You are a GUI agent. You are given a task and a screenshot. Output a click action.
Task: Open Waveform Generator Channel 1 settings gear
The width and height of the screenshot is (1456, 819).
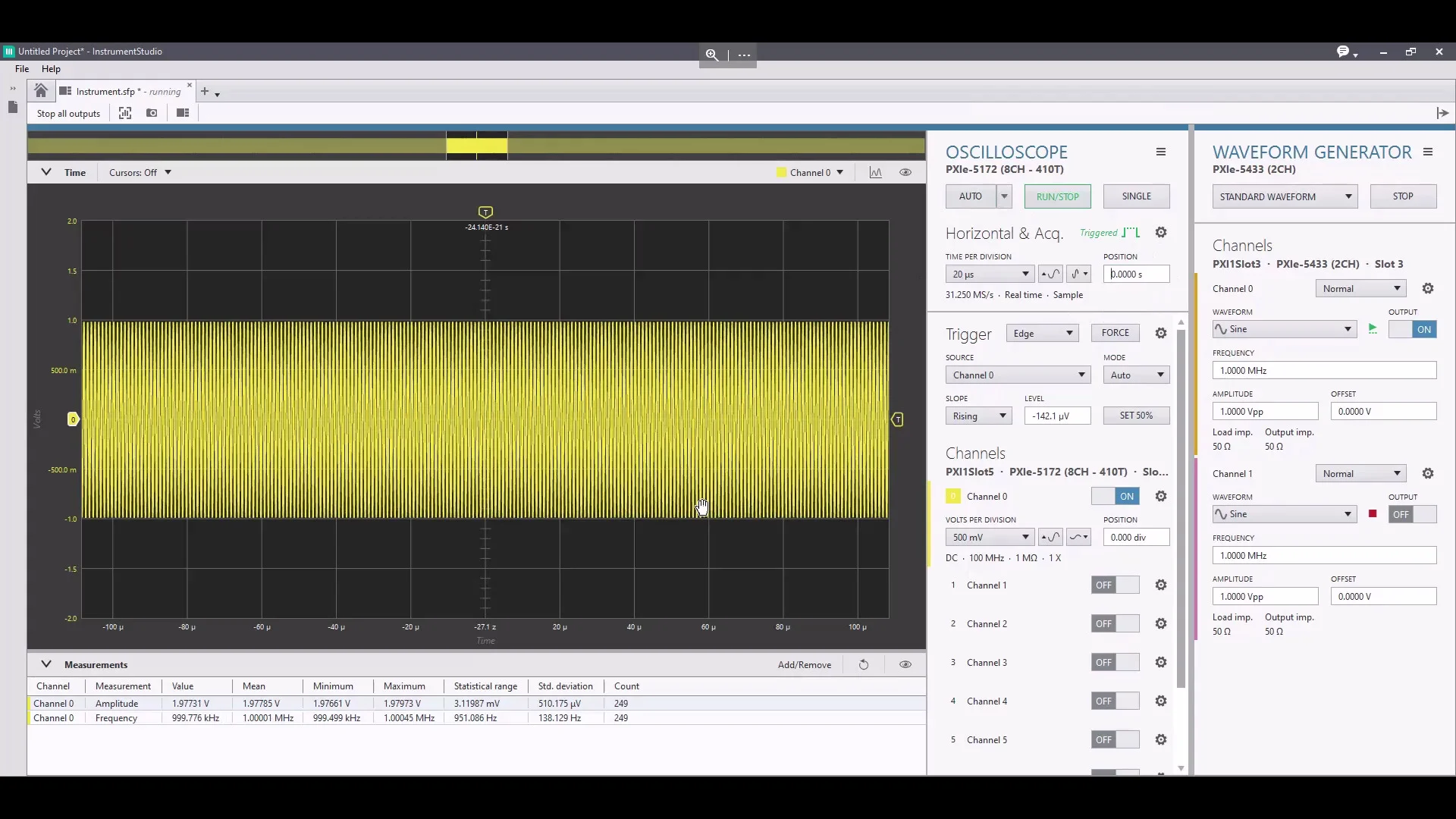pos(1428,474)
